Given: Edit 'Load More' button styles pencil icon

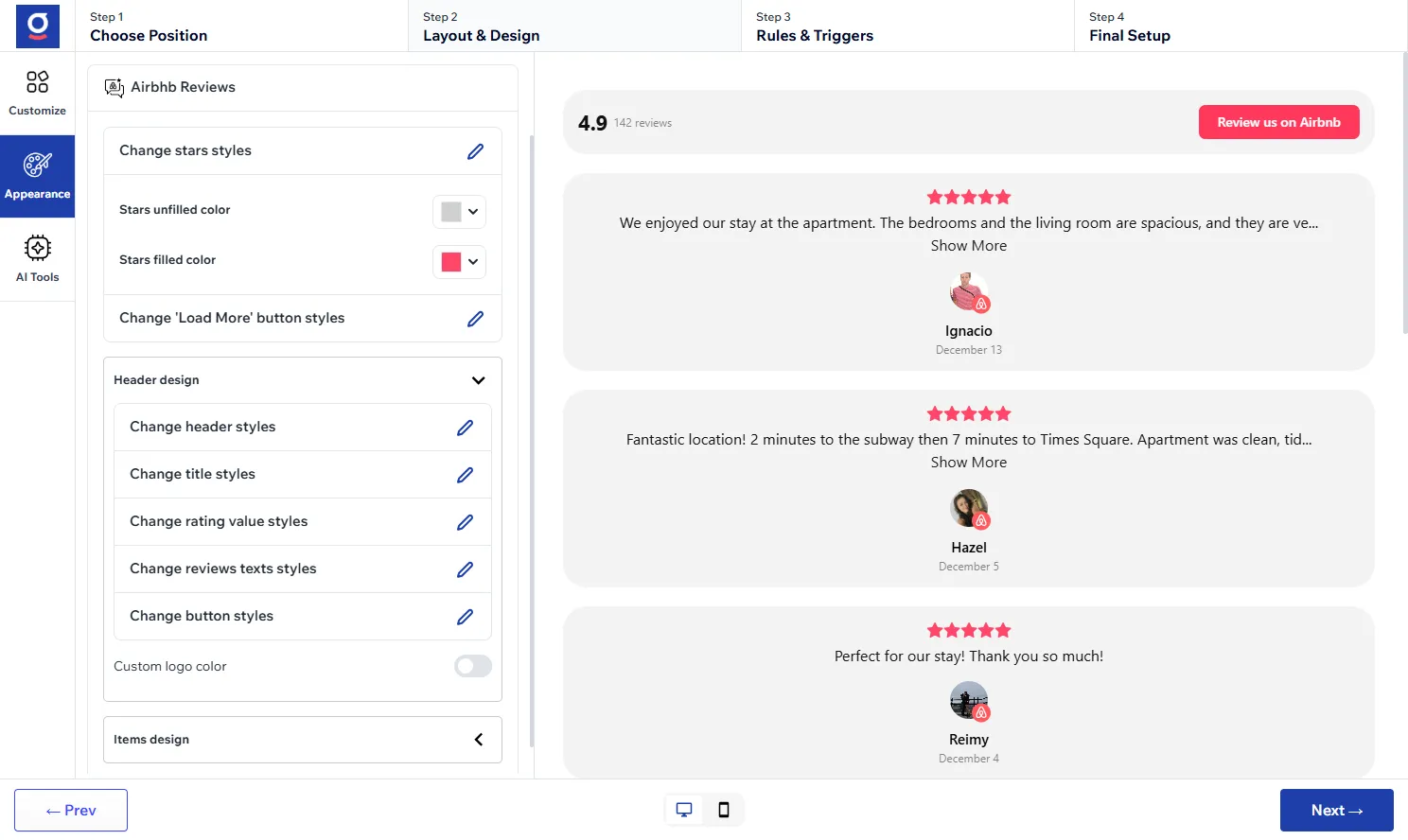Looking at the screenshot, I should [x=475, y=319].
